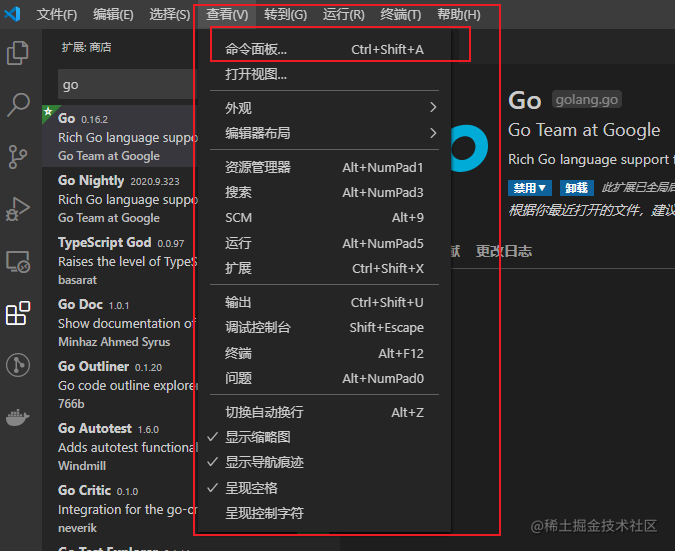Expand the 编辑器布局 submenu
The image size is (675, 551).
pos(324,133)
